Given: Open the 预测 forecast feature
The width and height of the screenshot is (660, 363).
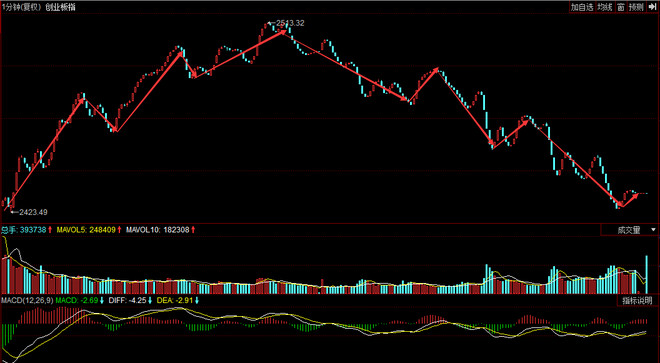Looking at the screenshot, I should [636, 7].
